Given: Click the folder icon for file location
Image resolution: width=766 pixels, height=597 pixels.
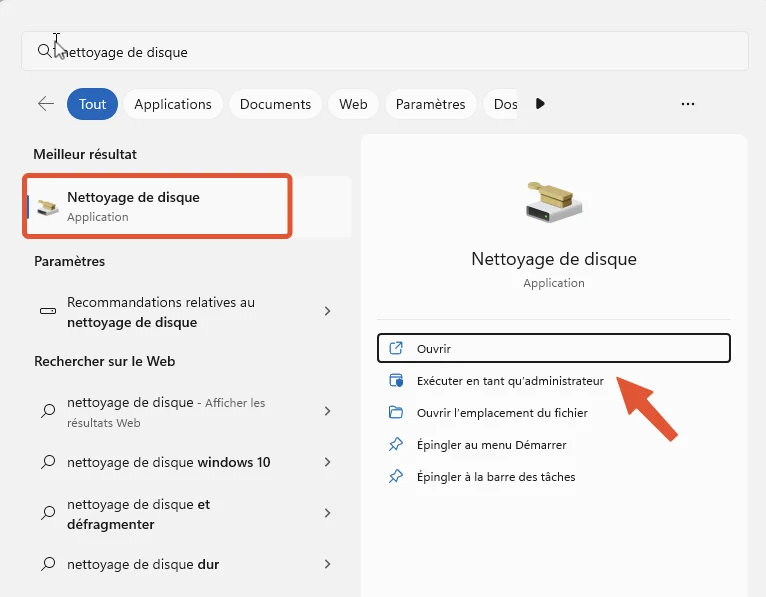Looking at the screenshot, I should 396,412.
